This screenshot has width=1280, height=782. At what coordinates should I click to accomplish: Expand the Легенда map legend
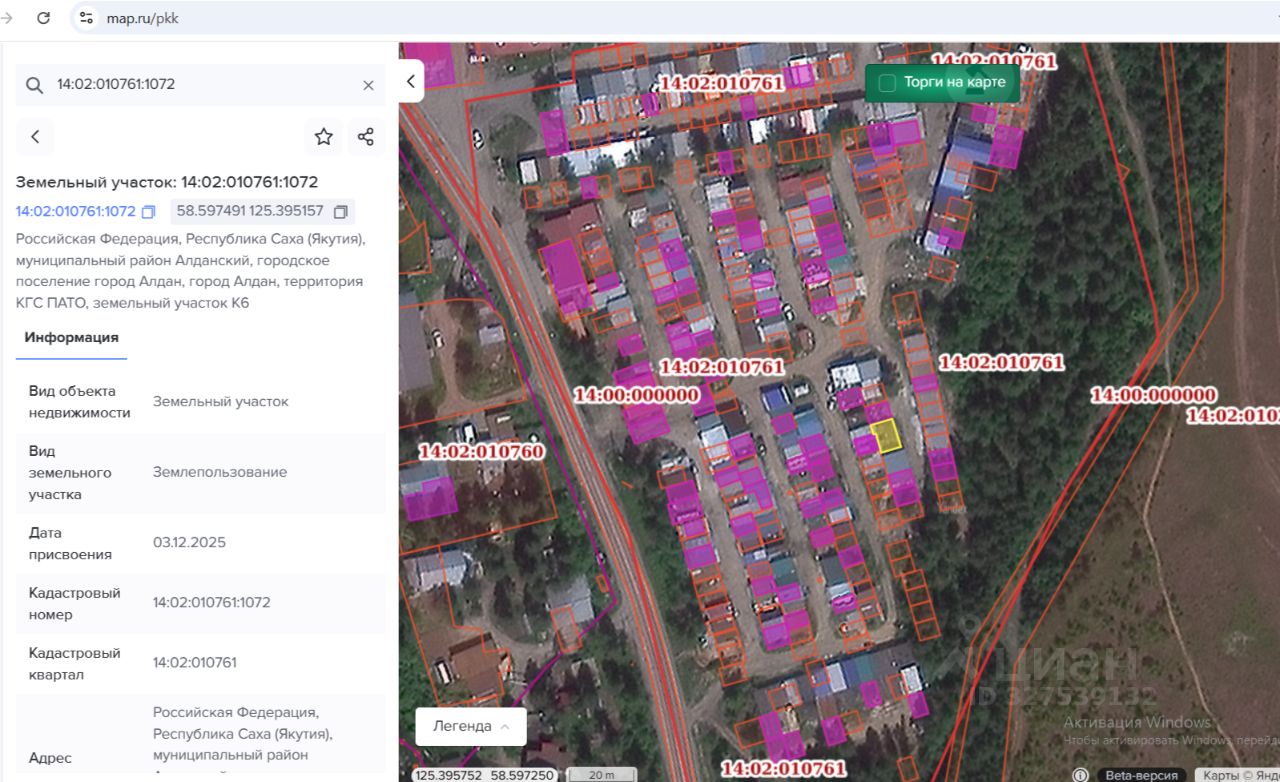(x=471, y=726)
